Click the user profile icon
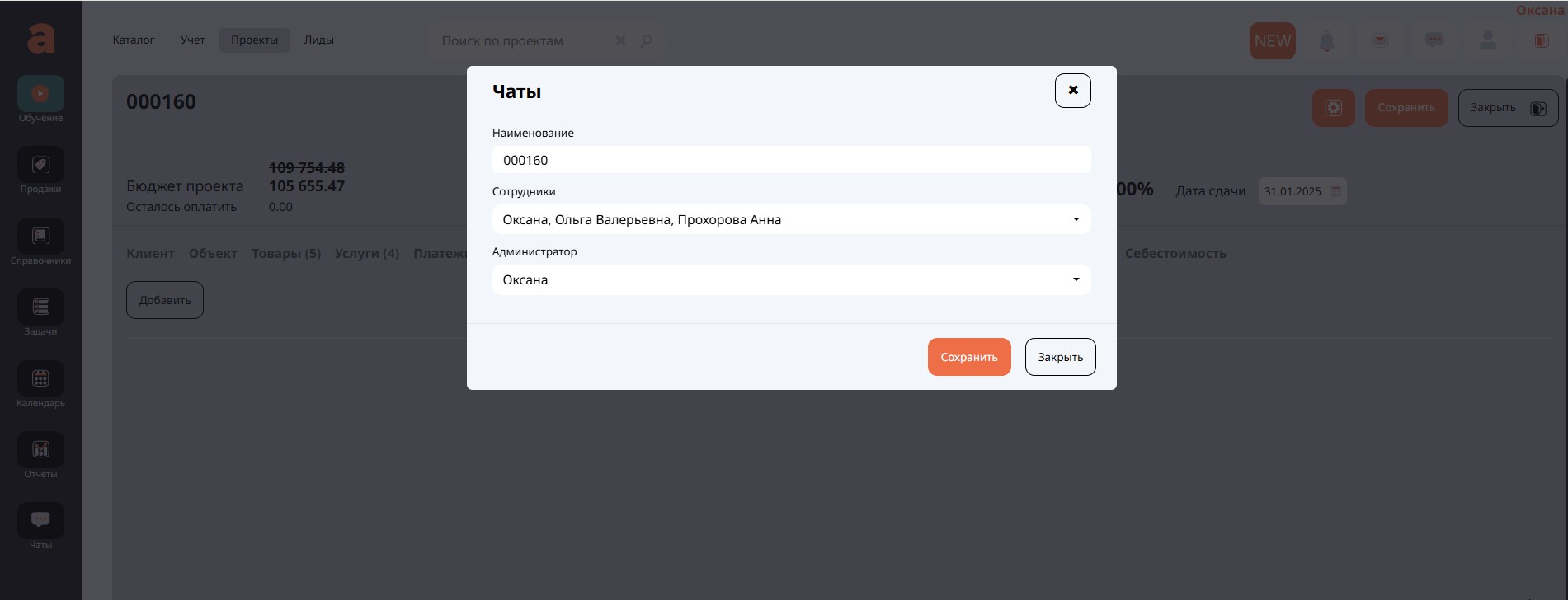The width and height of the screenshot is (1568, 600). tap(1487, 41)
